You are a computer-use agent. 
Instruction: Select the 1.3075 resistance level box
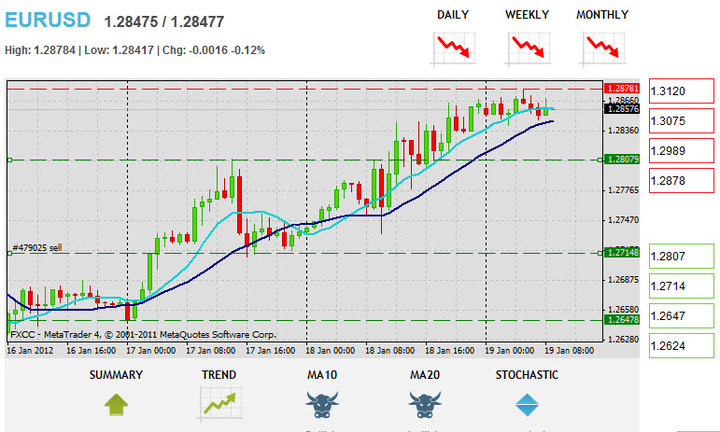point(683,121)
